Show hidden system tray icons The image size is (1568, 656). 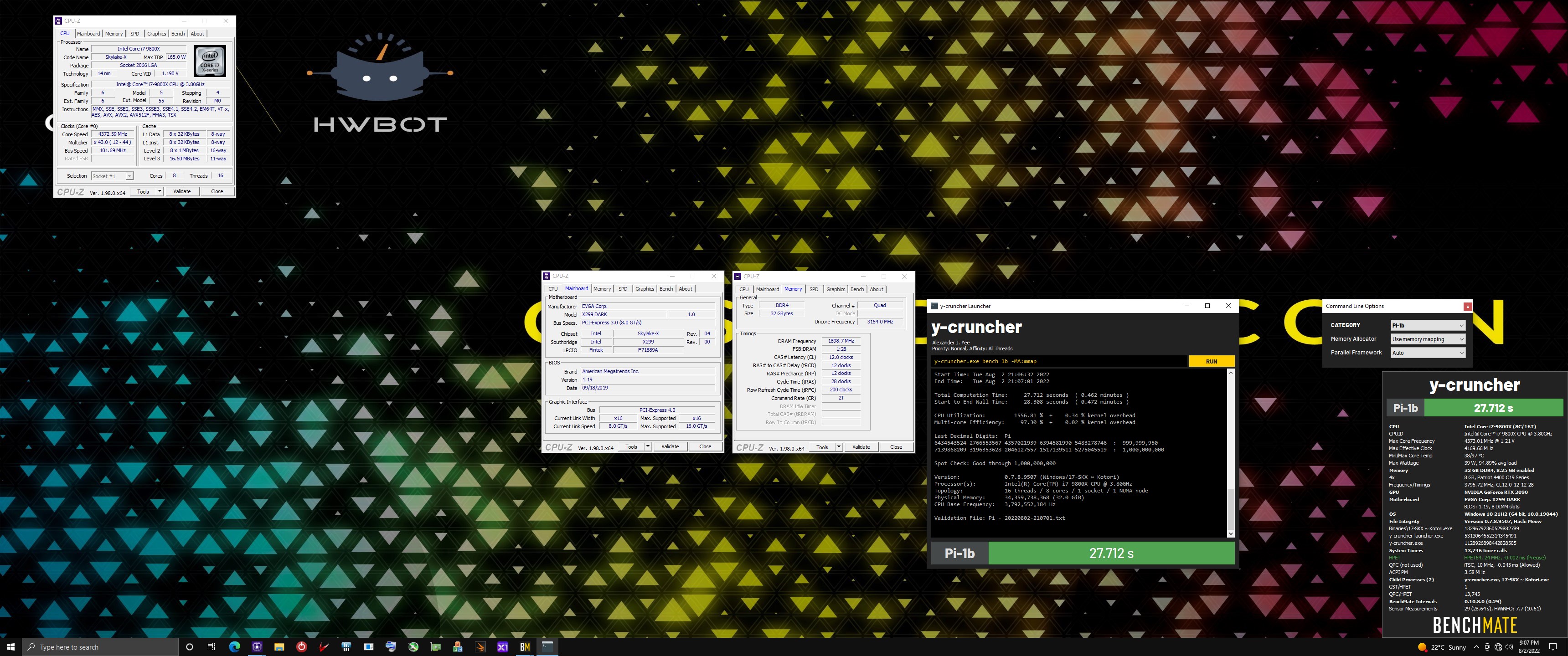click(1476, 647)
